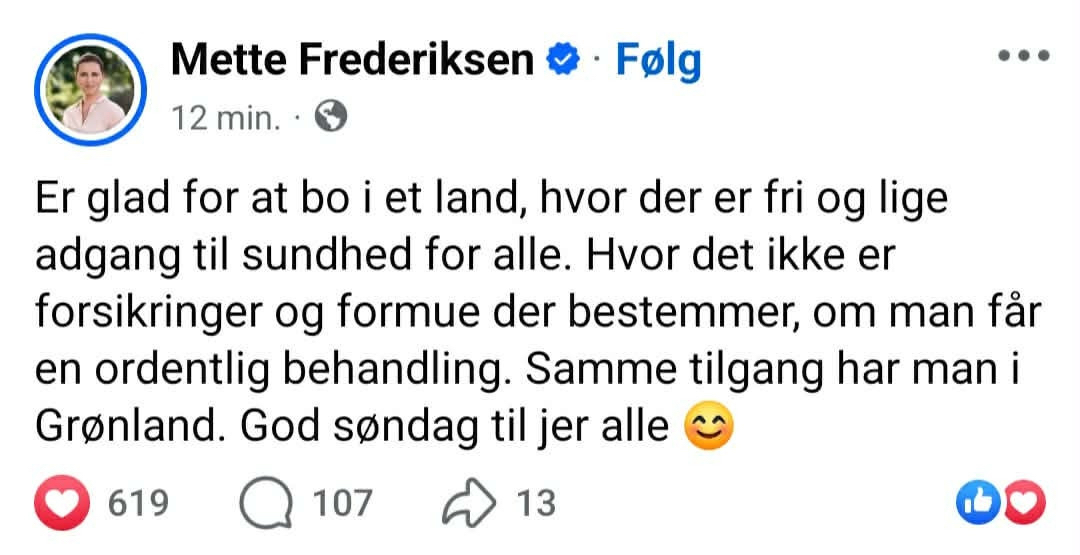This screenshot has height=555, width=1080.
Task: Click the globe public-audience icon
Action: [x=330, y=119]
